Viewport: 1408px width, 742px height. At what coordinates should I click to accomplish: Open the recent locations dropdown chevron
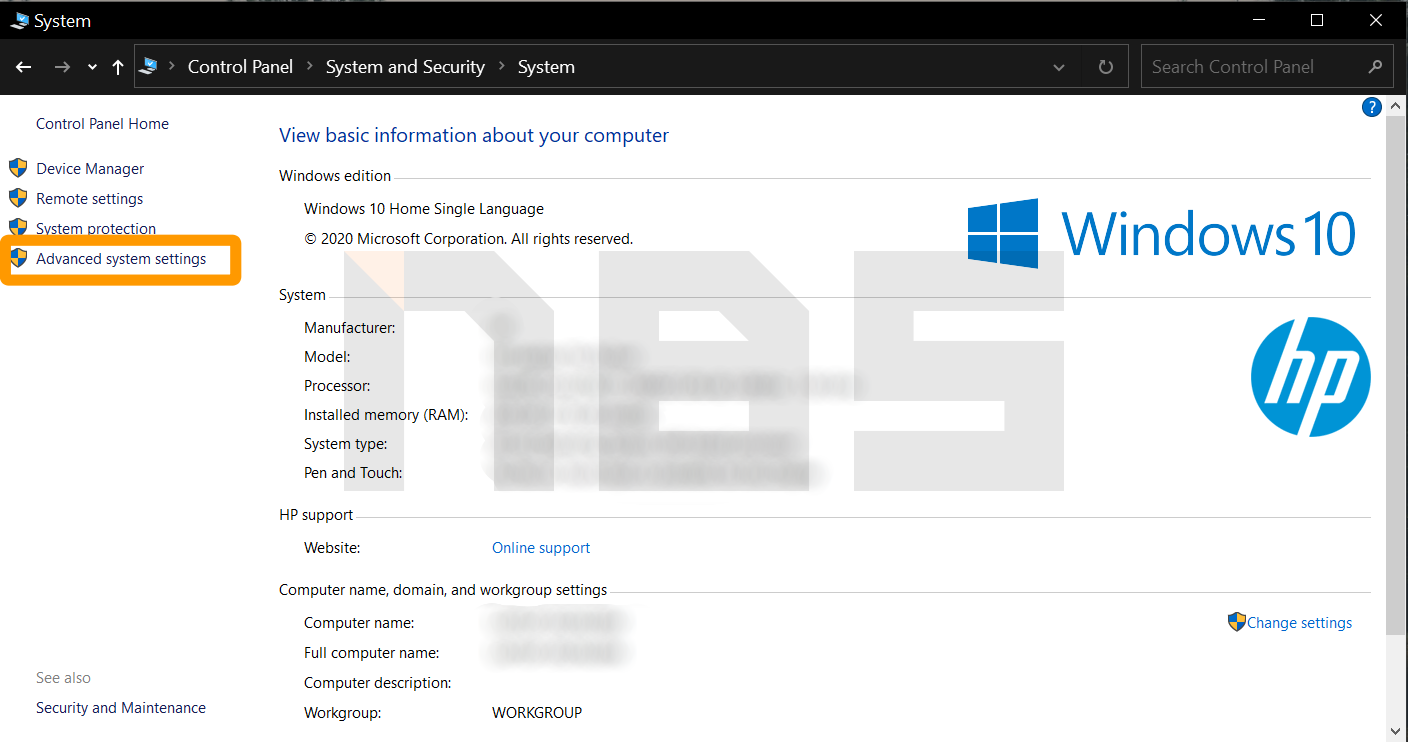(x=92, y=67)
